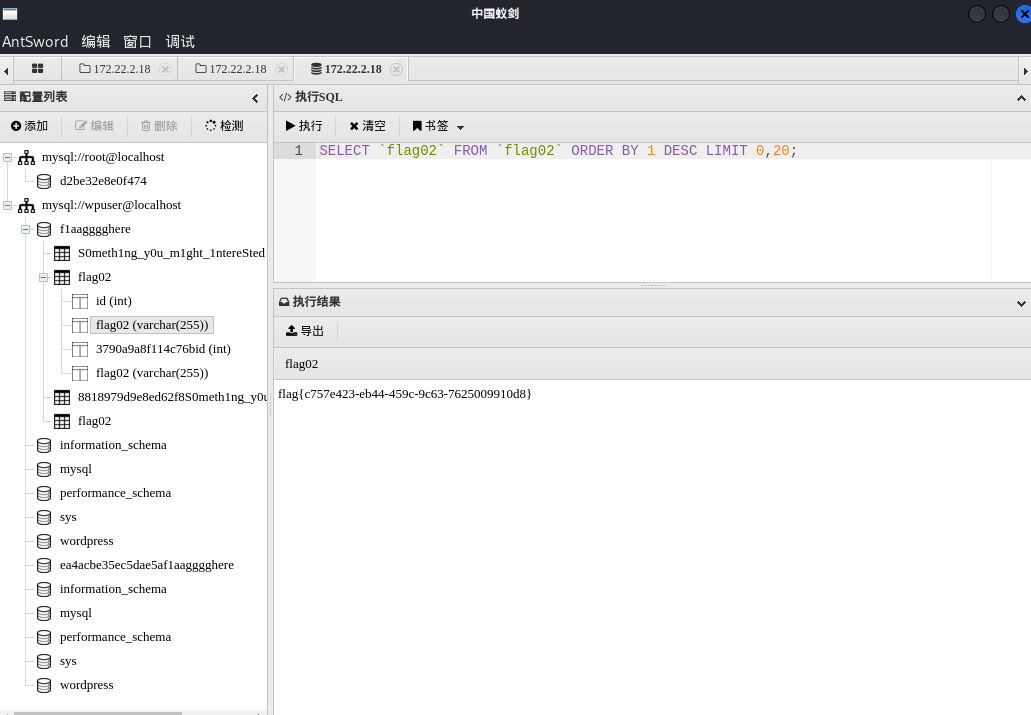Click the ea4acbe35ec5dae5af1aaggghere database icon
The image size is (1031, 715).
(x=44, y=565)
